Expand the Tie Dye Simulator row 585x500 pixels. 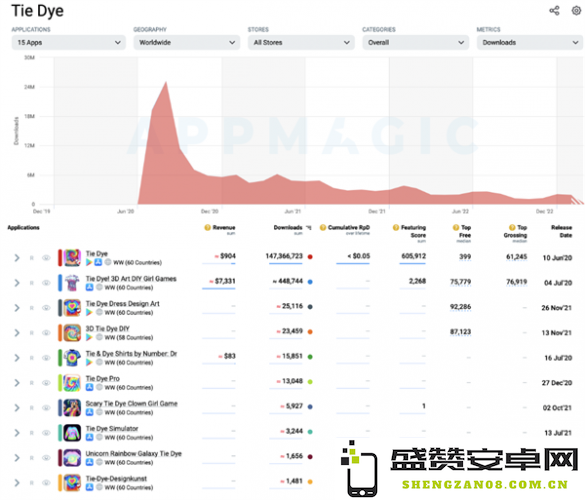click(x=17, y=433)
